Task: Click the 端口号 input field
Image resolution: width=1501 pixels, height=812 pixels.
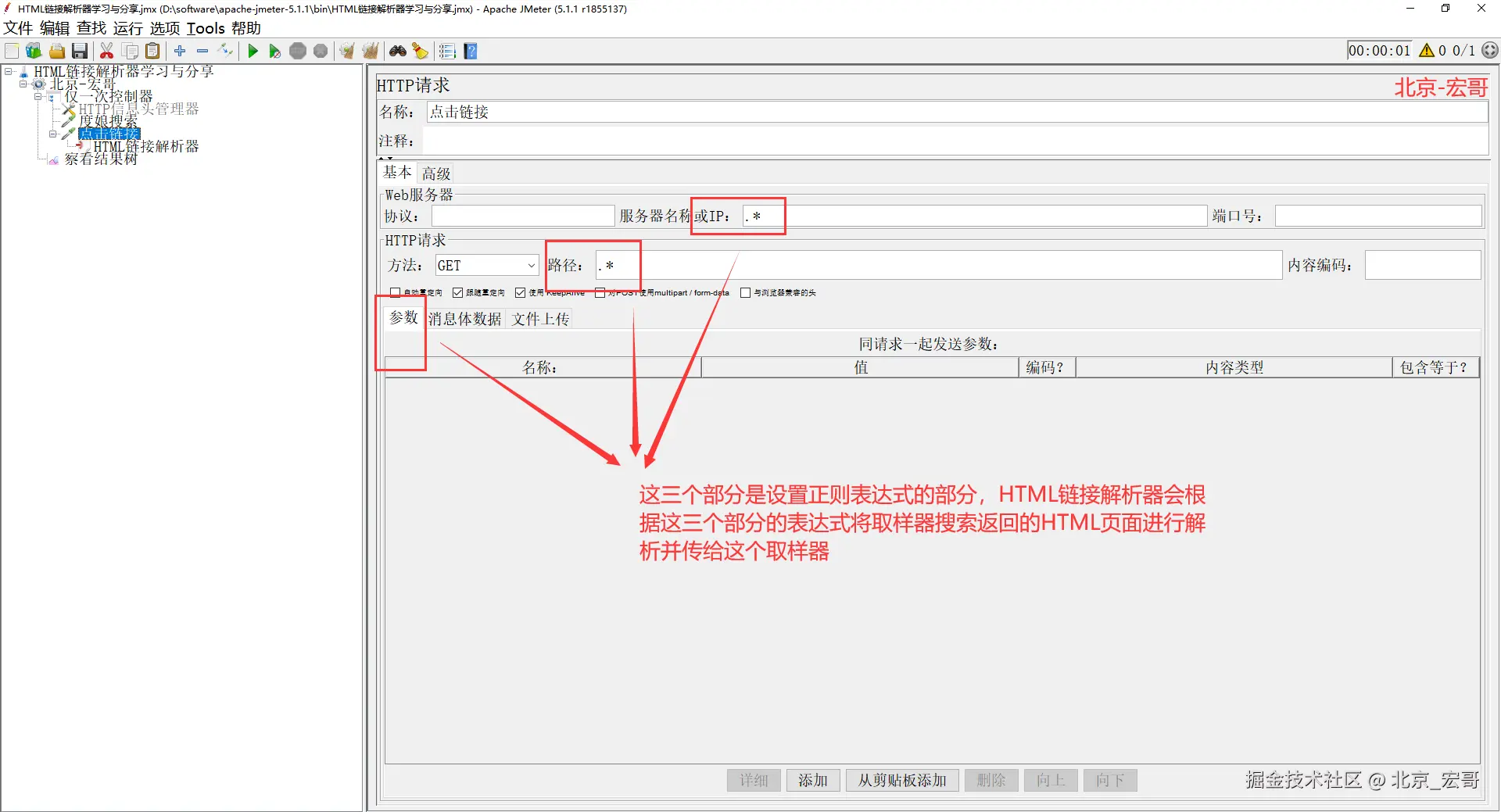Action: pyautogui.click(x=1377, y=216)
